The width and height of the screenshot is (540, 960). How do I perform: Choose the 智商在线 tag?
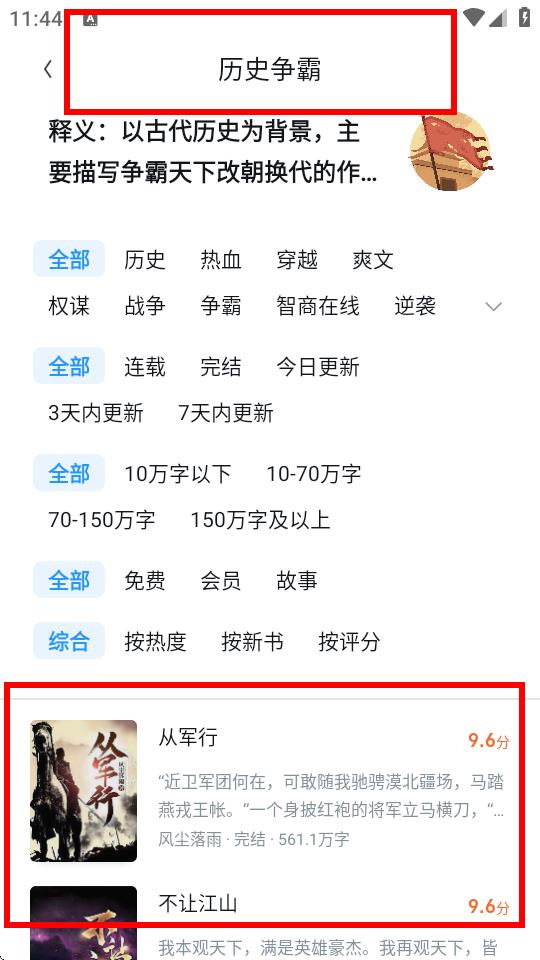point(318,306)
